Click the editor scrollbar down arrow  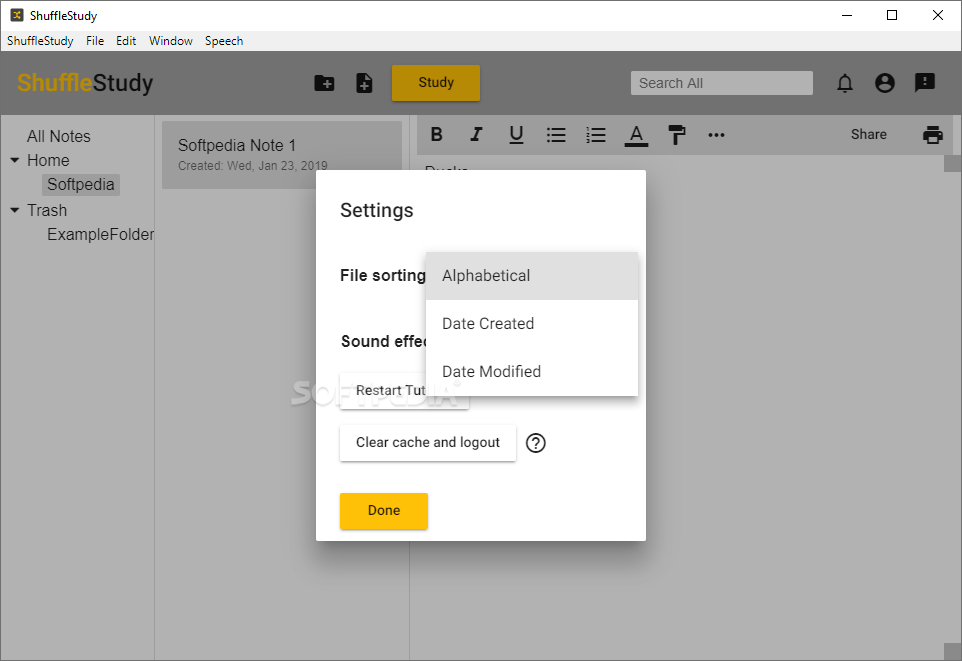click(x=952, y=652)
